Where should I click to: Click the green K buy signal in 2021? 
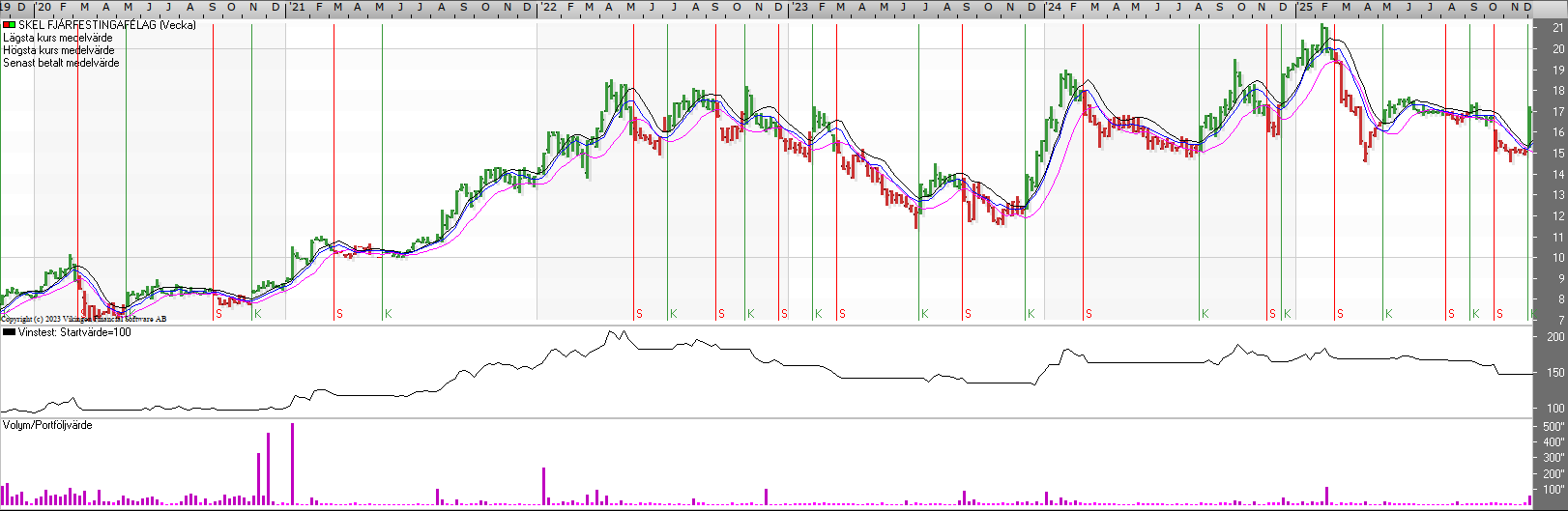pyautogui.click(x=388, y=314)
